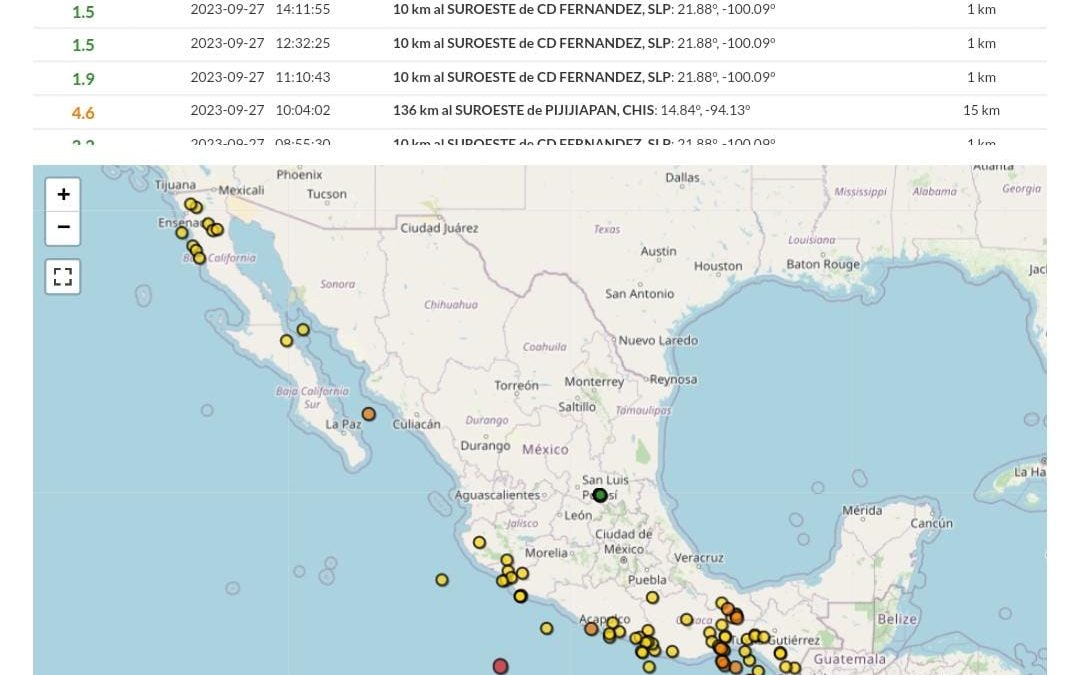This screenshot has width=1080, height=675.
Task: Click the Guatemala label on the map
Action: [x=849, y=659]
